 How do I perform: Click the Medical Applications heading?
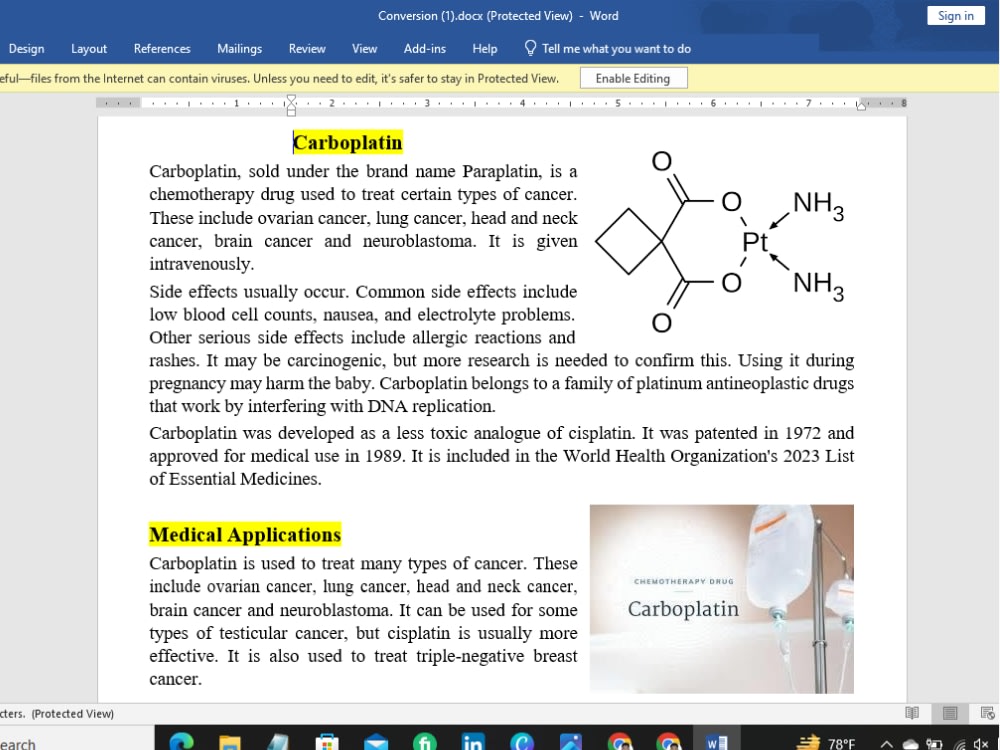tap(245, 534)
